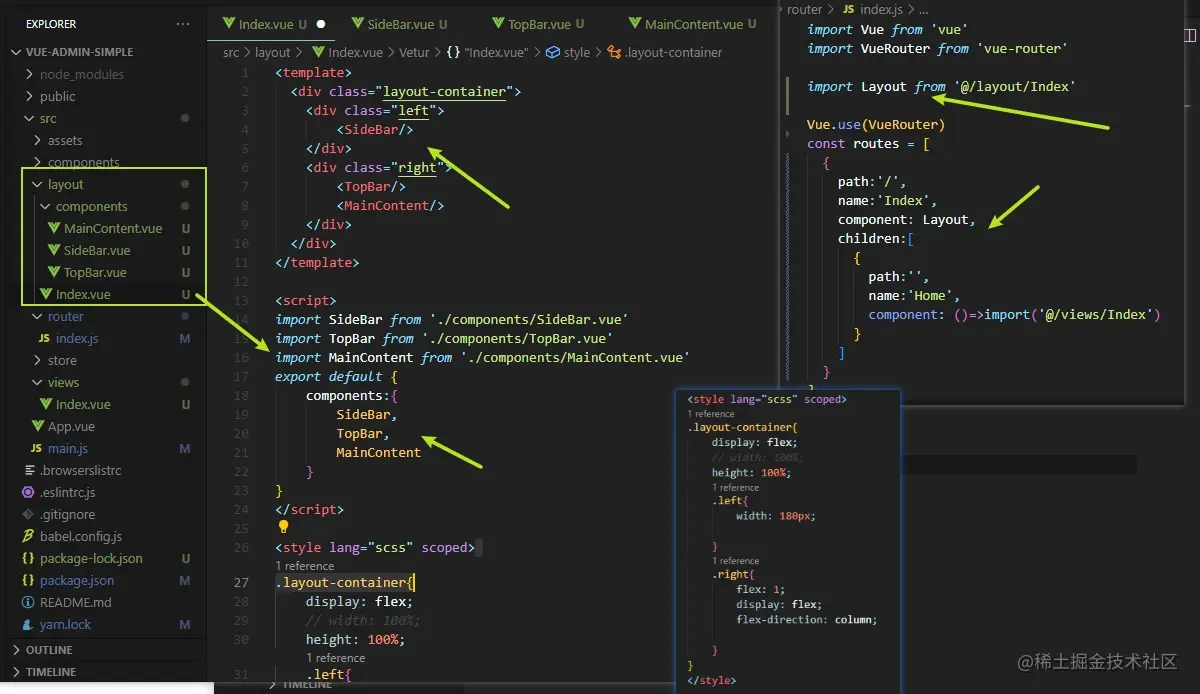The height and width of the screenshot is (694, 1200).
Task: Select Index.vue under the layout folder
Action: pos(83,294)
